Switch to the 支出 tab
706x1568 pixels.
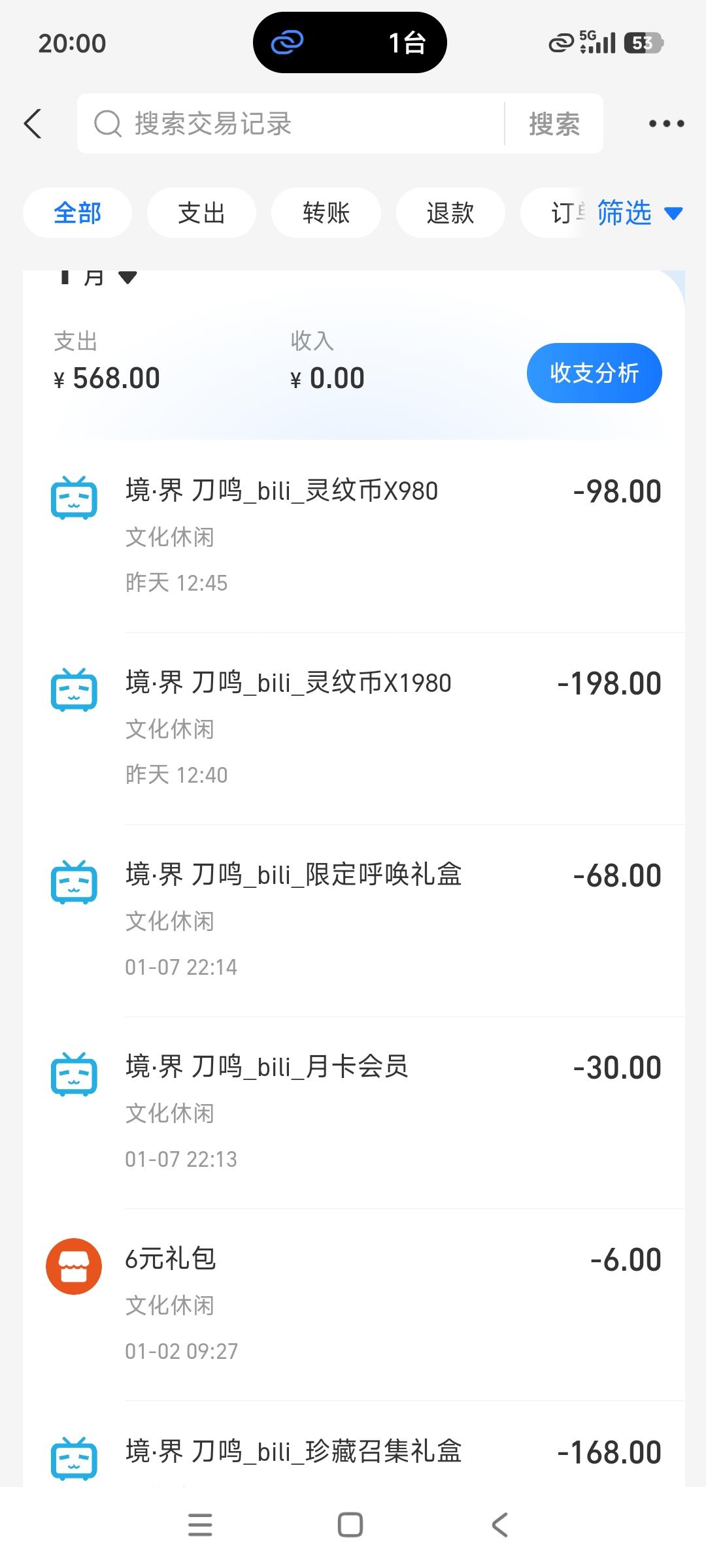(x=201, y=213)
